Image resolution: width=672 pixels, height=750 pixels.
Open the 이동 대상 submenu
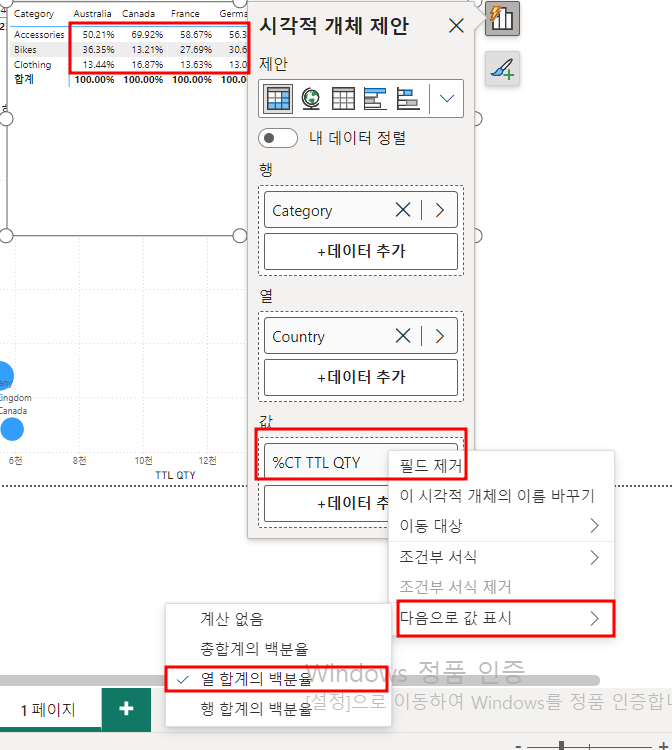pos(501,526)
